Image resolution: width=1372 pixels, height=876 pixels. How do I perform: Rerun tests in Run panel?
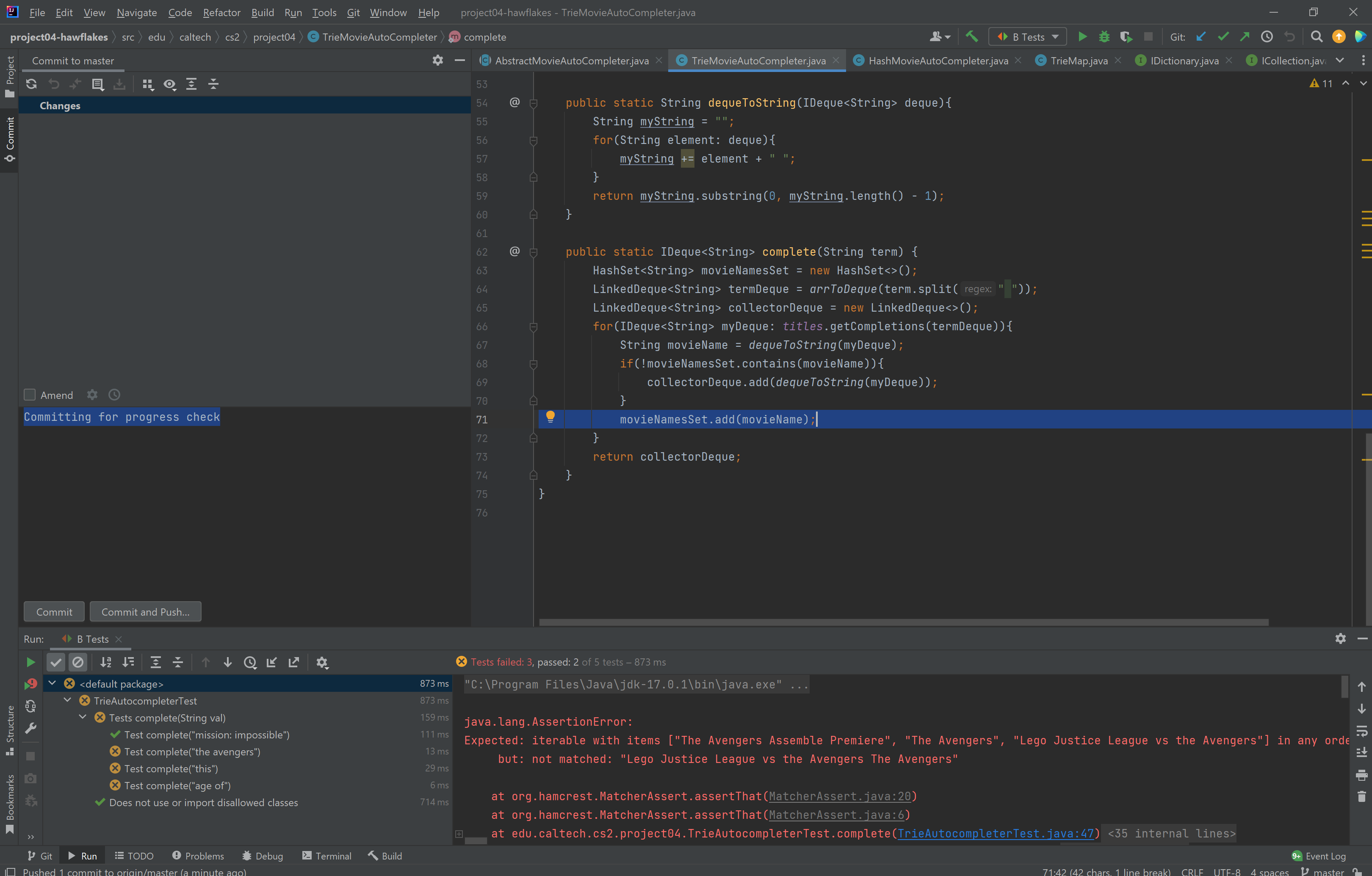[31, 662]
